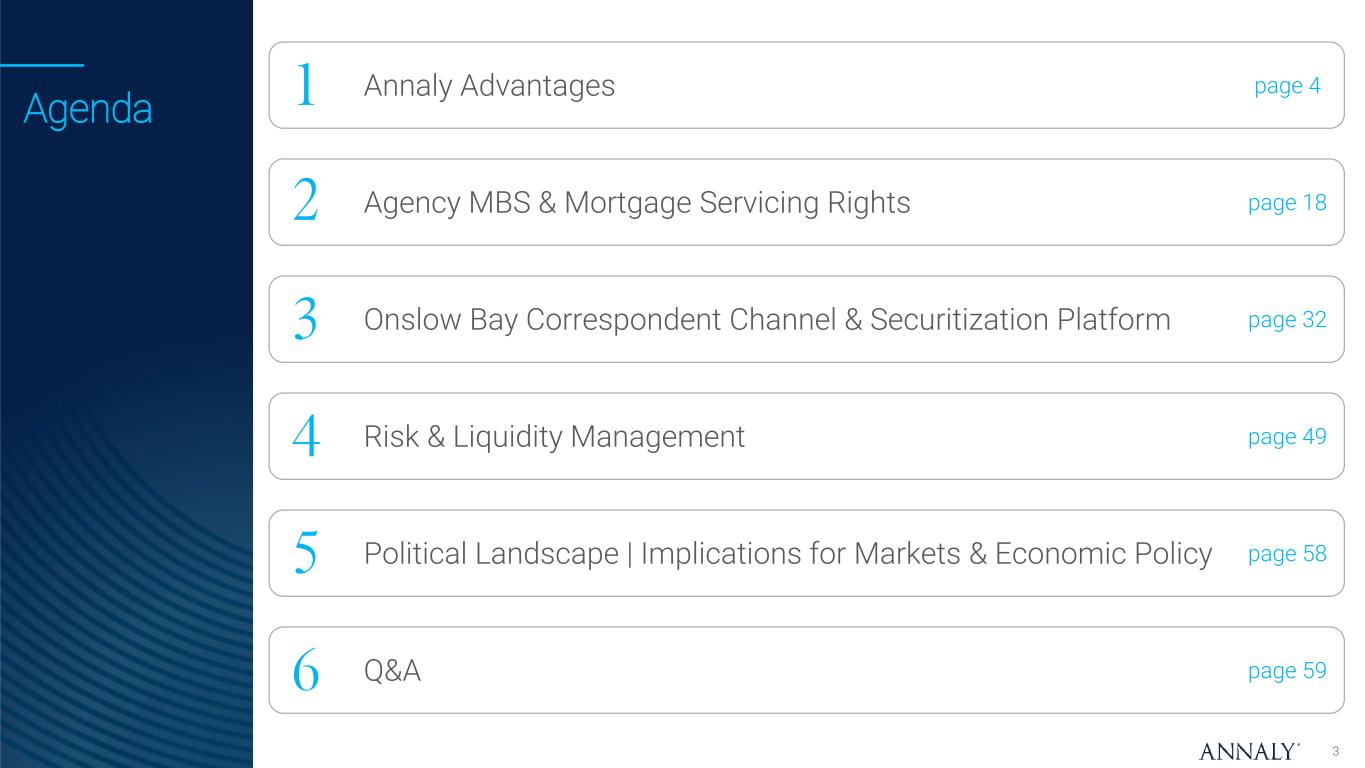Click the Agenda slide title
The width and height of the screenshot is (1365, 768).
(x=88, y=109)
